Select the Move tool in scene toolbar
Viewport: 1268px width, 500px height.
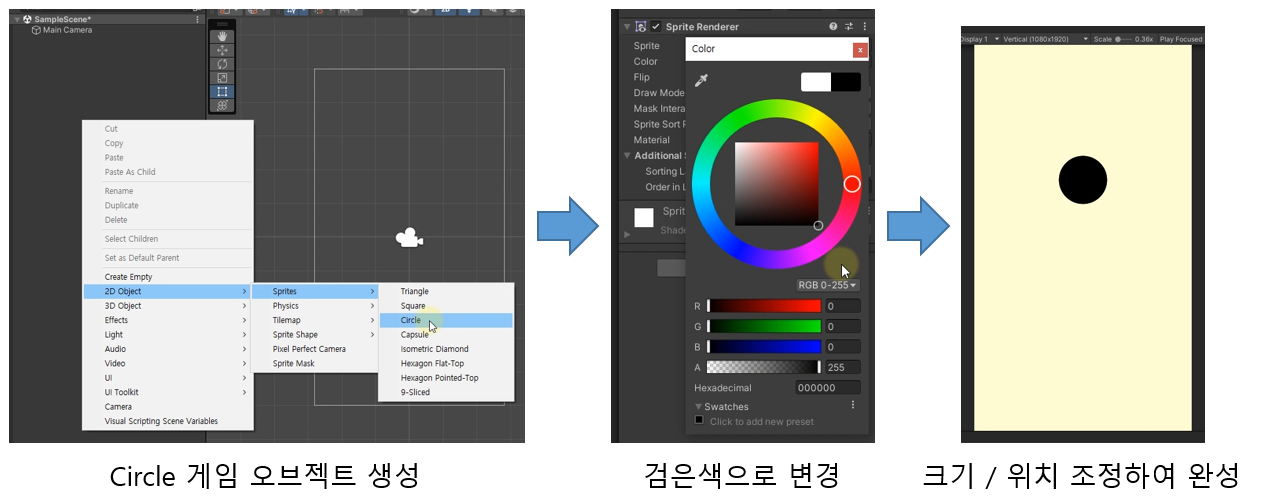(x=222, y=50)
